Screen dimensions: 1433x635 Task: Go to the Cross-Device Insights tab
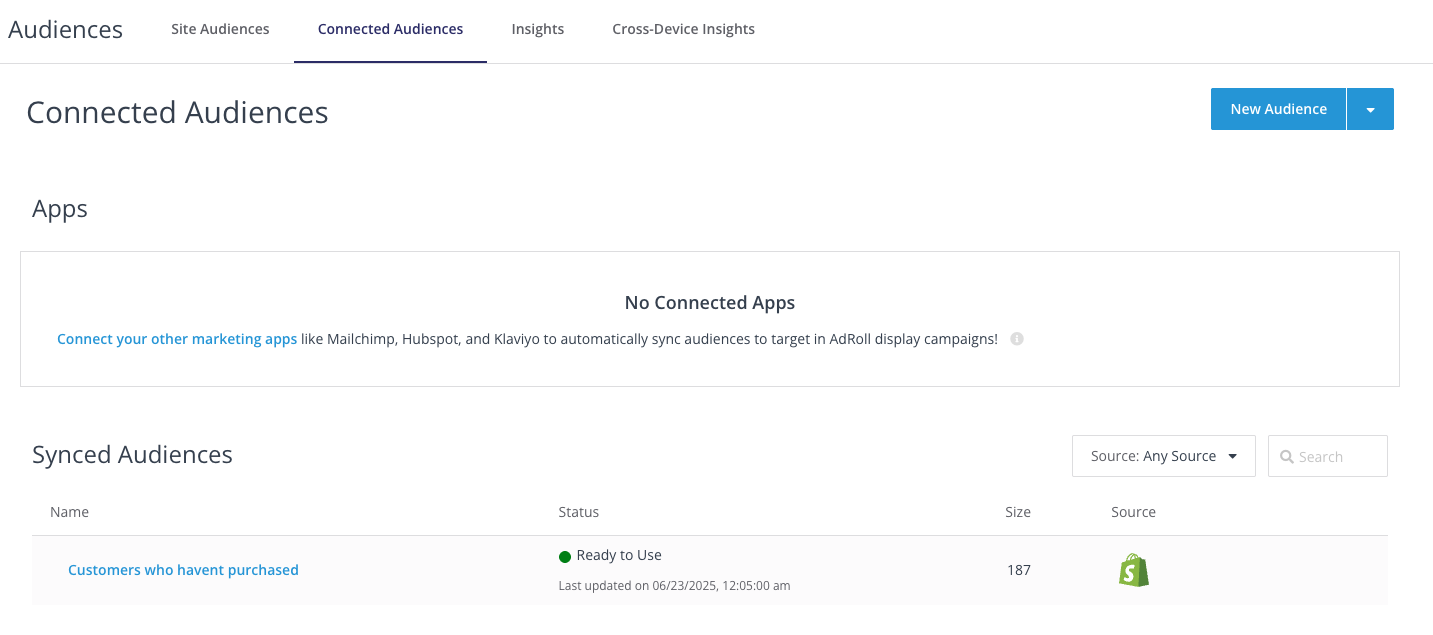tap(683, 29)
